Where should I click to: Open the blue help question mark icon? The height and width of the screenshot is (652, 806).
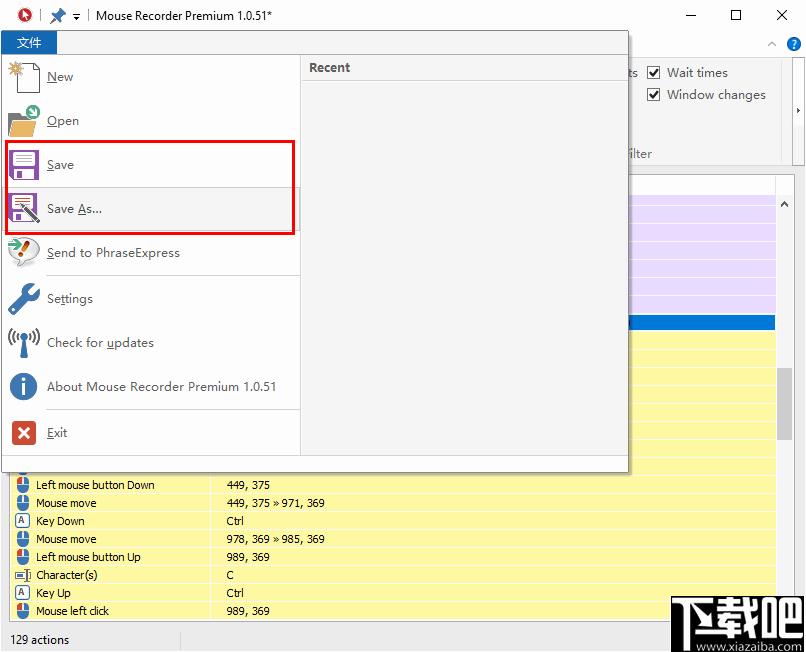coord(794,44)
